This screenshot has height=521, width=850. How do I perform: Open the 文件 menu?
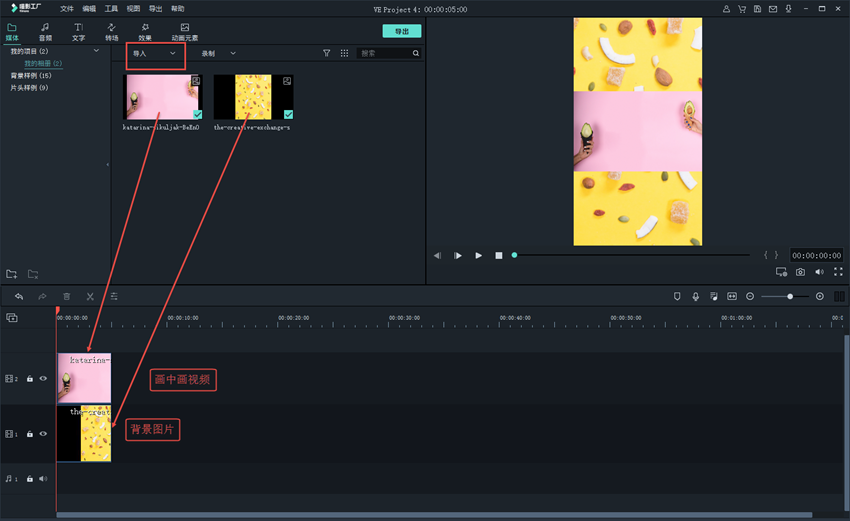66,8
